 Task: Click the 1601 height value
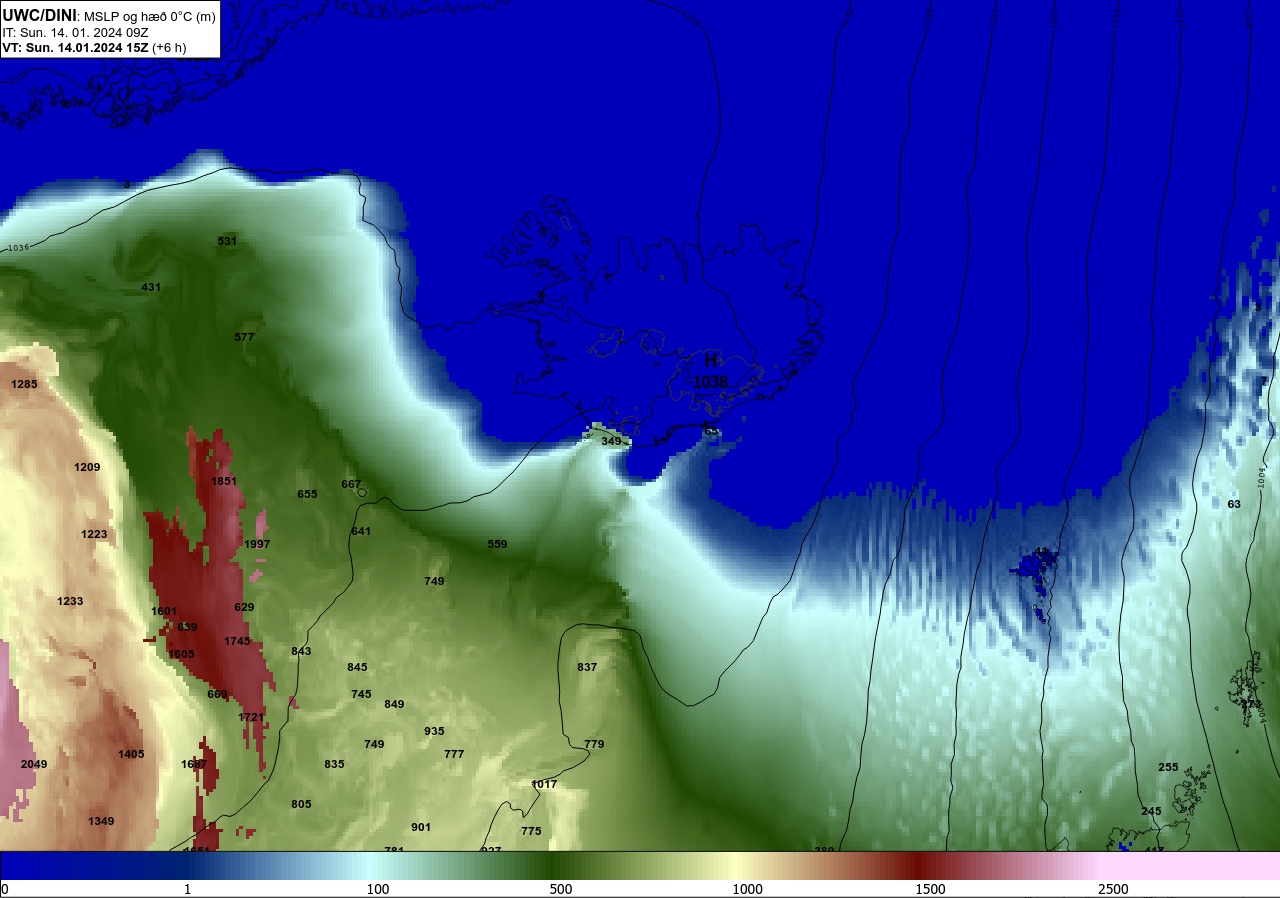[164, 611]
